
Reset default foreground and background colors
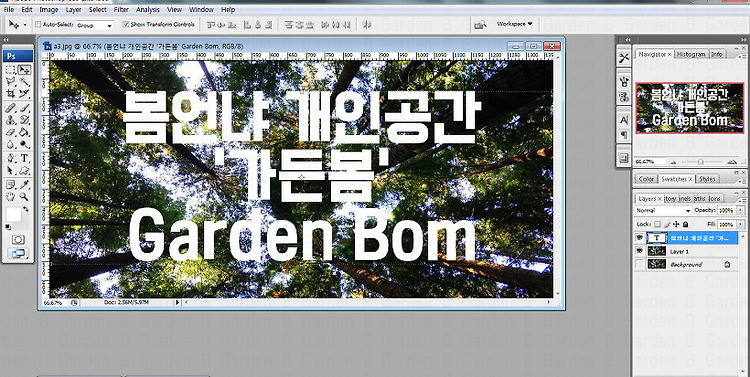click(8, 226)
